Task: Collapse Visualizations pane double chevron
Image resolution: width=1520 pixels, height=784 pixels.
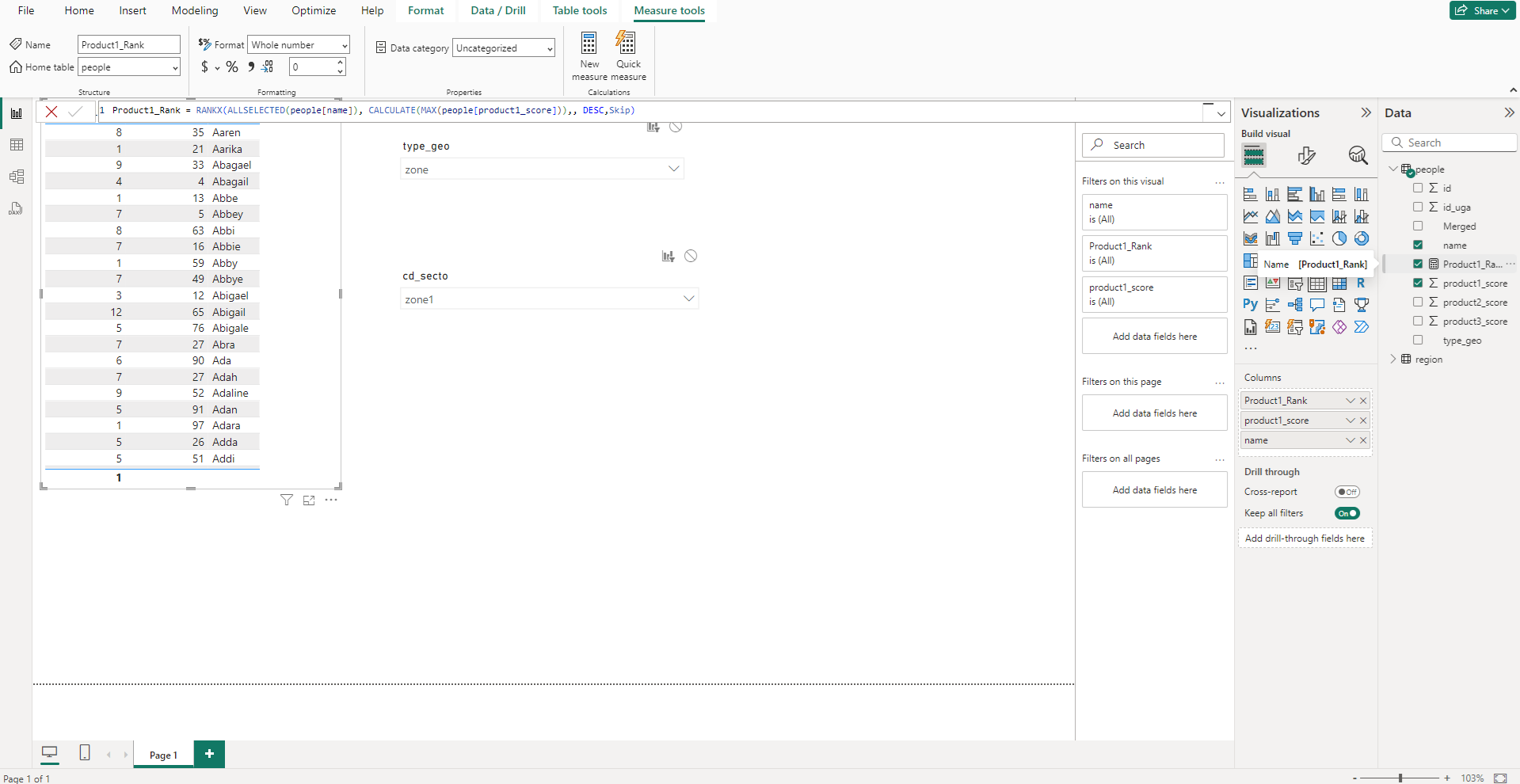Action: pos(1366,112)
